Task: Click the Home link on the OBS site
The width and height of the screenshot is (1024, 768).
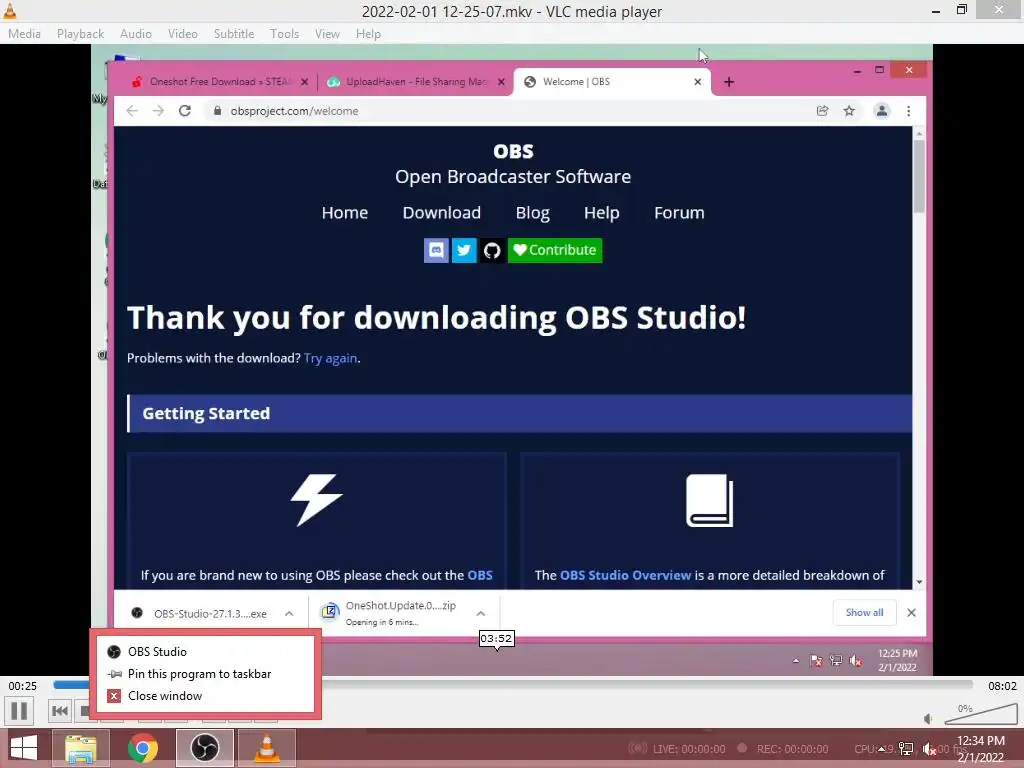Action: 345,213
